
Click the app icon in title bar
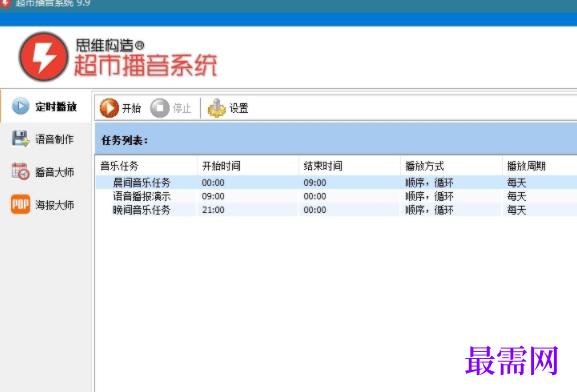[x=5, y=3]
